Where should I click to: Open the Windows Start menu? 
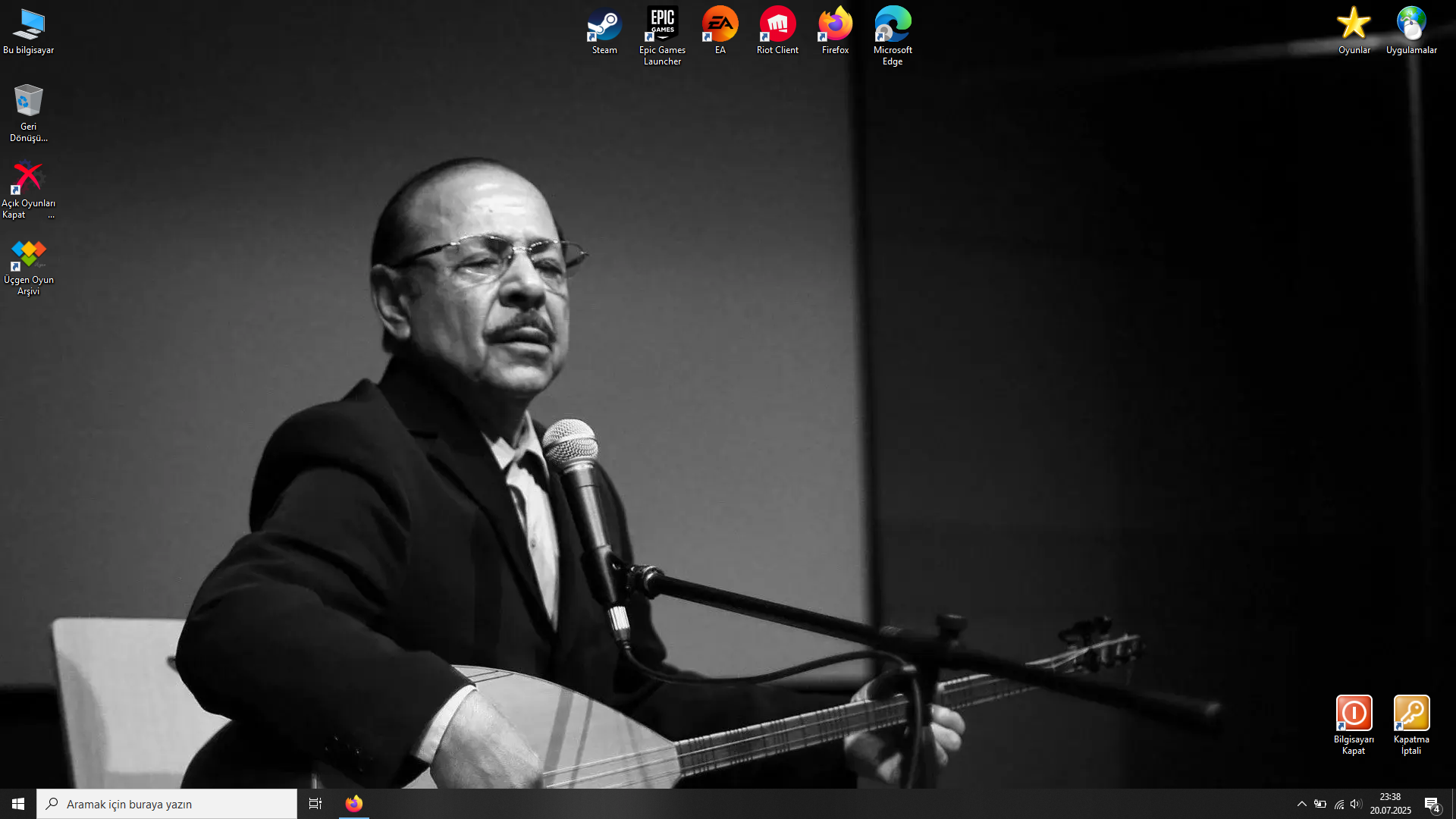[18, 804]
